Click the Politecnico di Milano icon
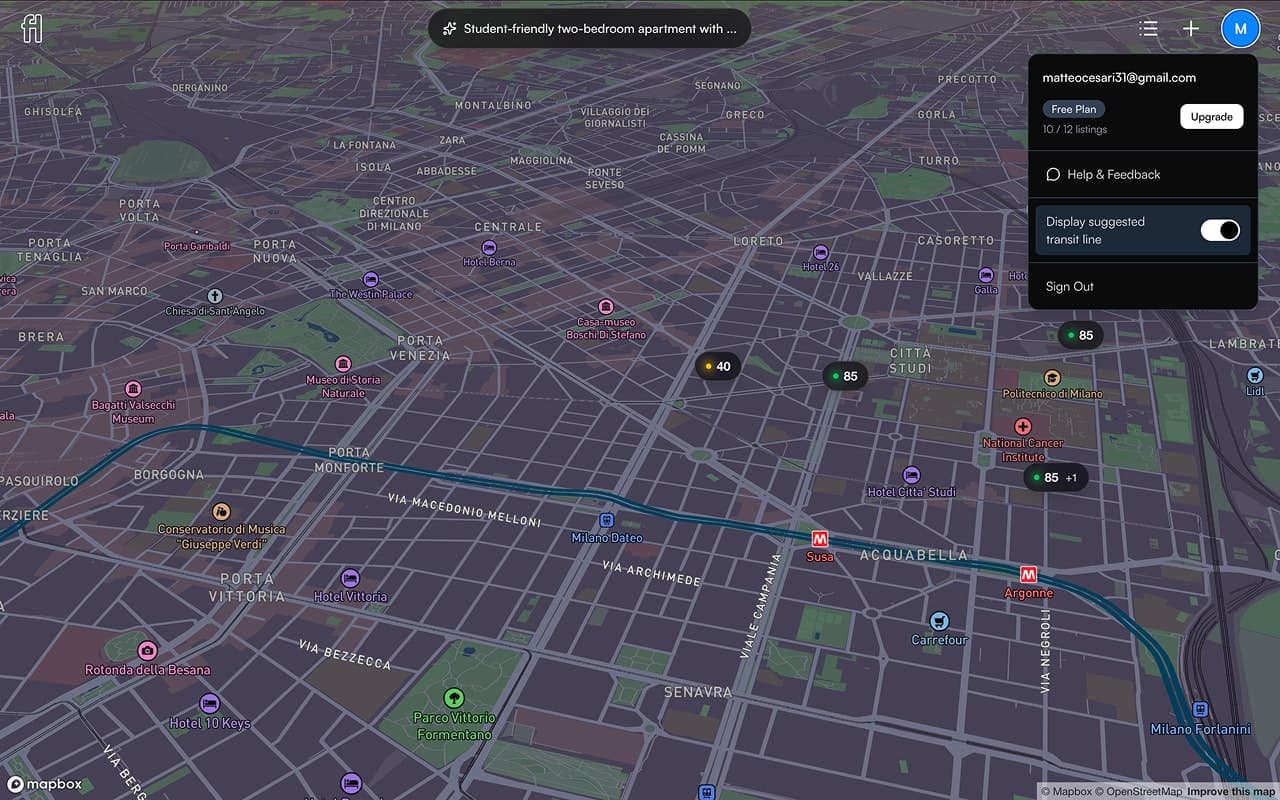 (1051, 378)
